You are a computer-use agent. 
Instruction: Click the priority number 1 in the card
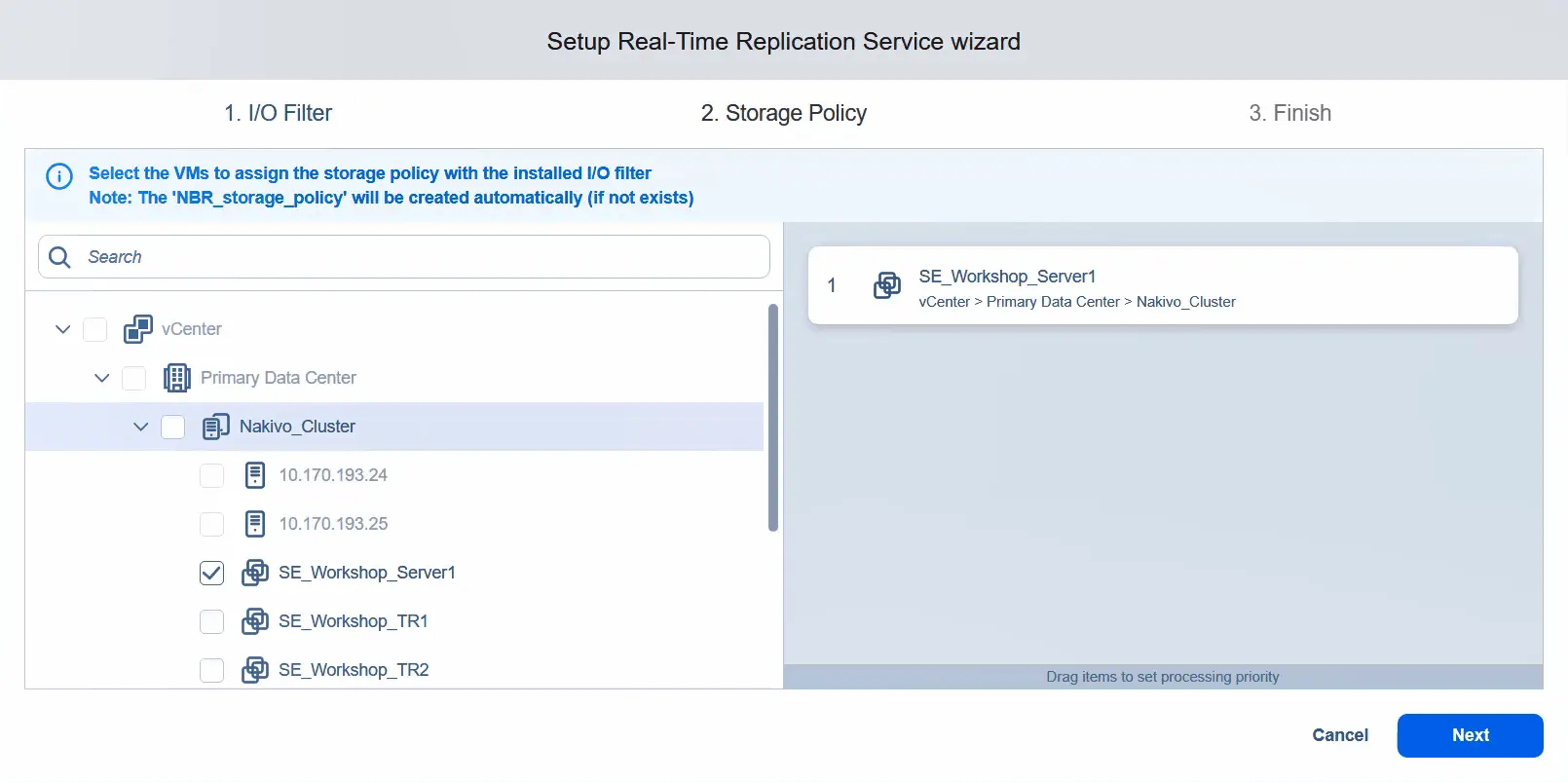point(832,285)
